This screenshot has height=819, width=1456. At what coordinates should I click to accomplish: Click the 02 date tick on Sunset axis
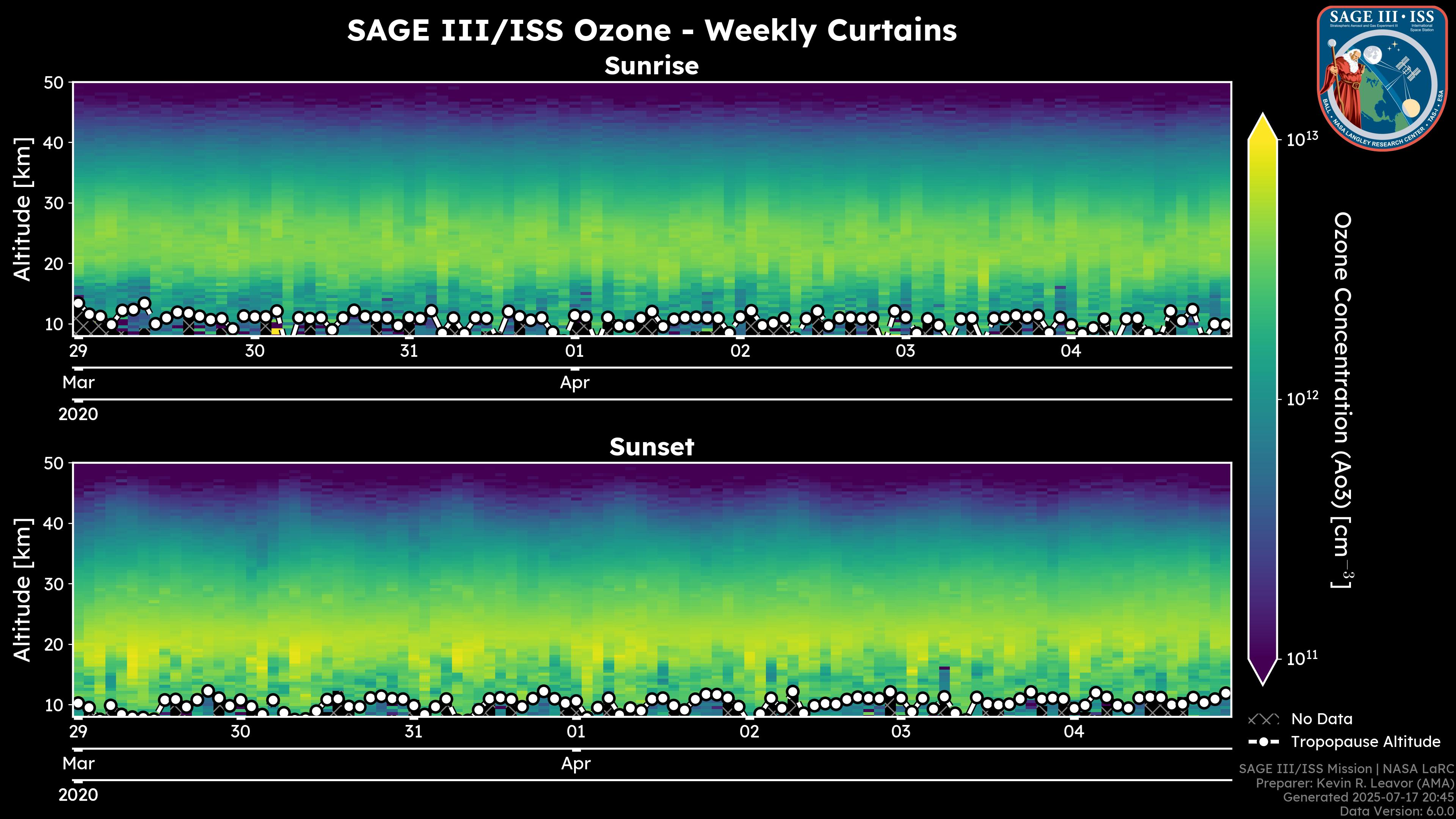click(x=749, y=732)
